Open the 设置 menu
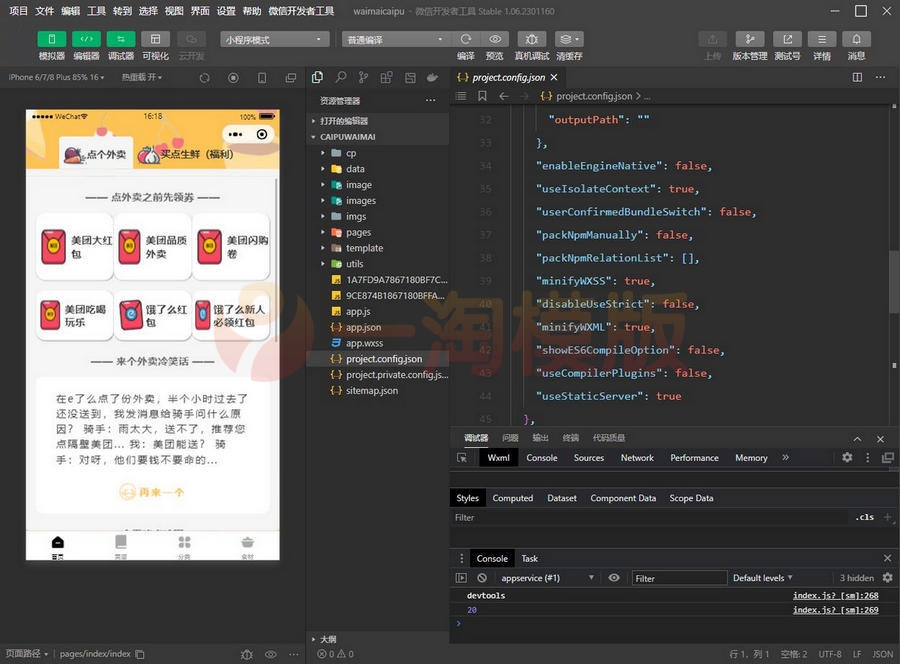This screenshot has height=664, width=900. (x=226, y=11)
